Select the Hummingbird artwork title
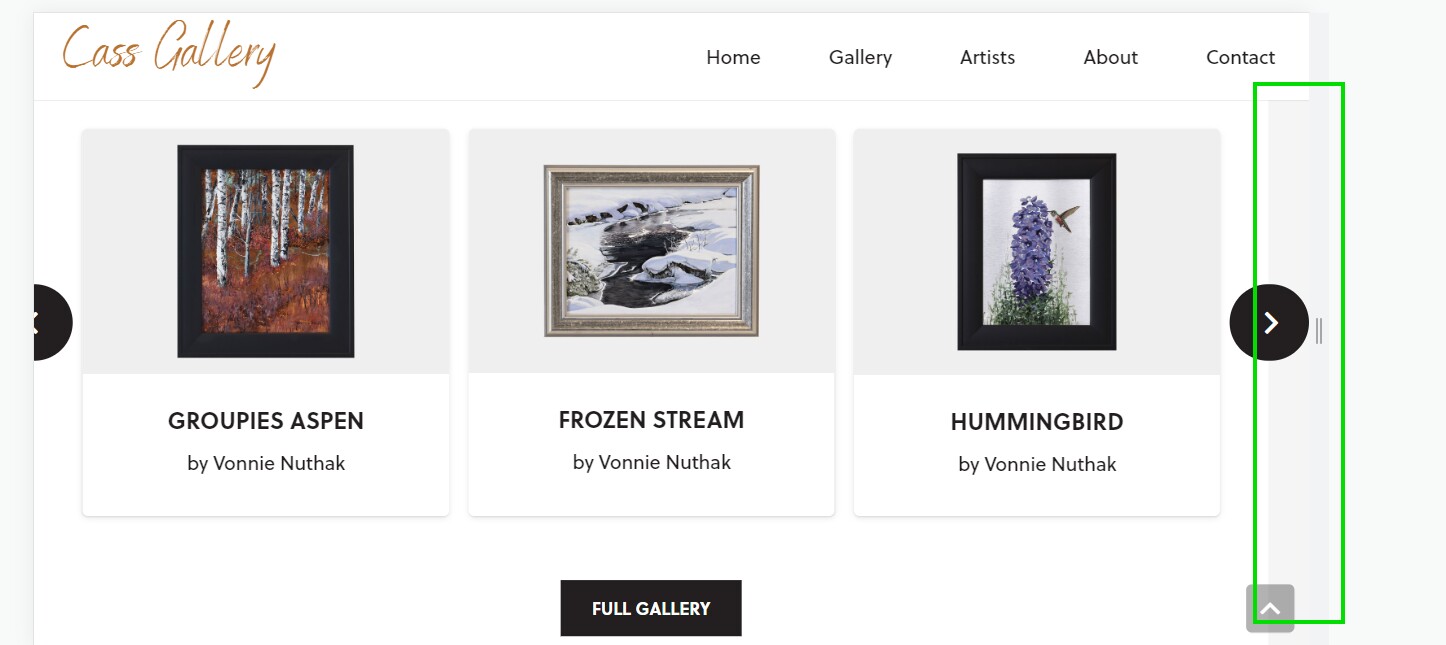Image resolution: width=1446 pixels, height=645 pixels. pyautogui.click(x=1036, y=421)
